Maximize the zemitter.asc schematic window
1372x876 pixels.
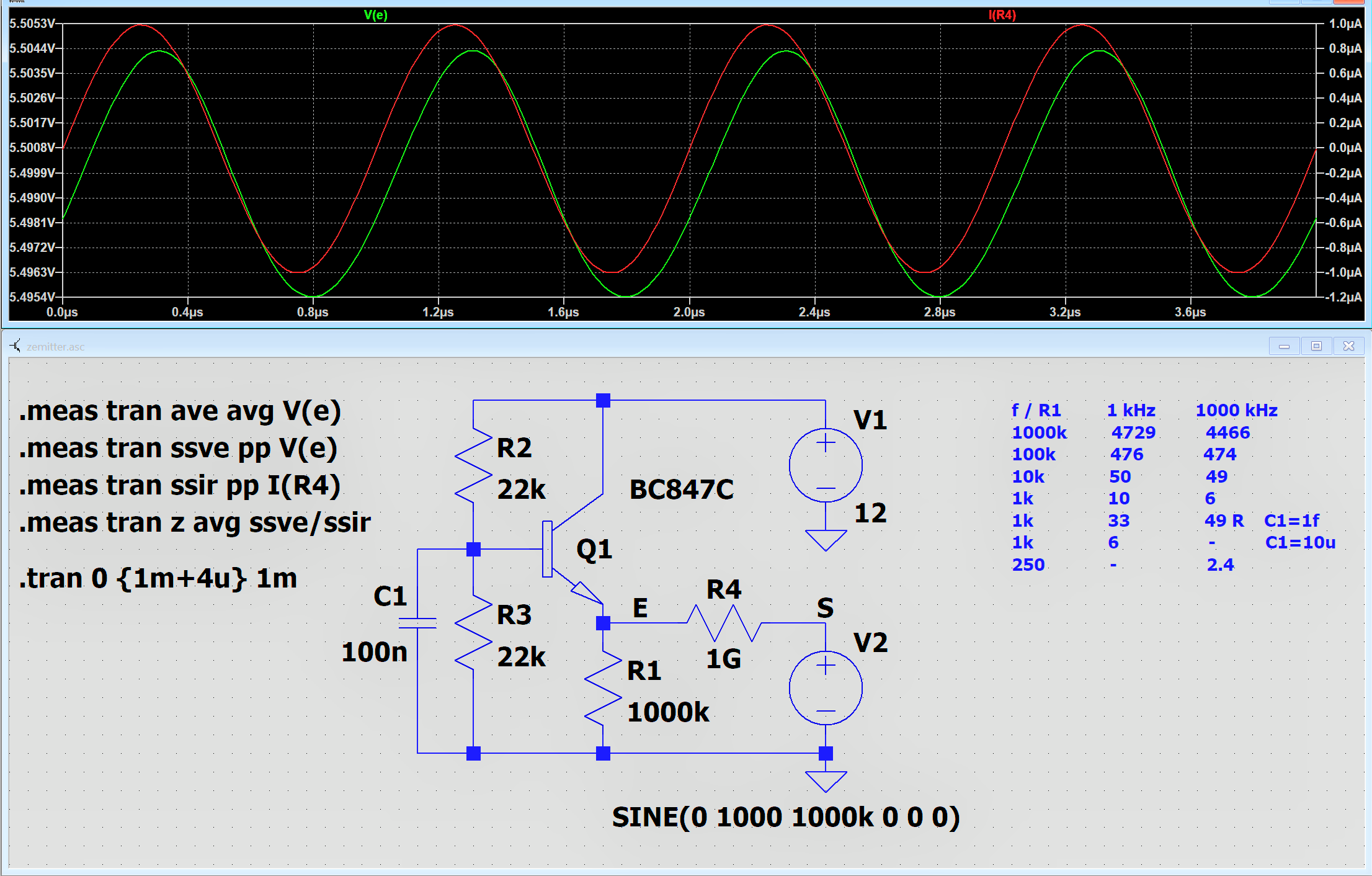pyautogui.click(x=1316, y=346)
